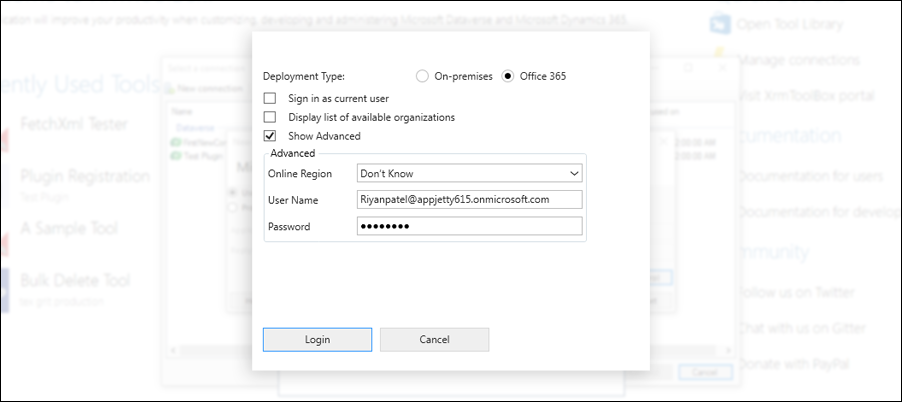Viewport: 902px width, 402px height.
Task: Select On-premises deployment type
Action: [x=422, y=76]
